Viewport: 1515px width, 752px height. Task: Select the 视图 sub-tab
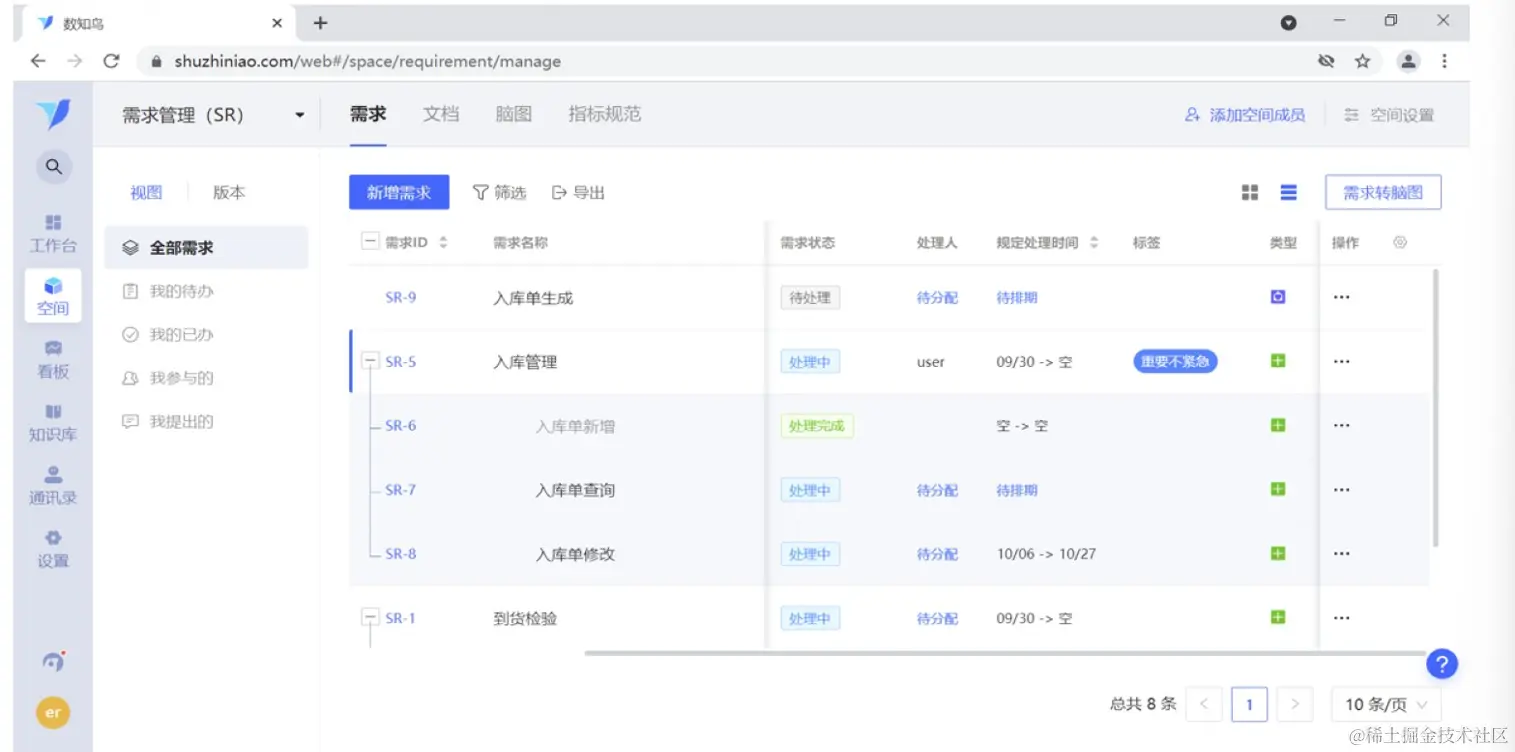(x=146, y=193)
